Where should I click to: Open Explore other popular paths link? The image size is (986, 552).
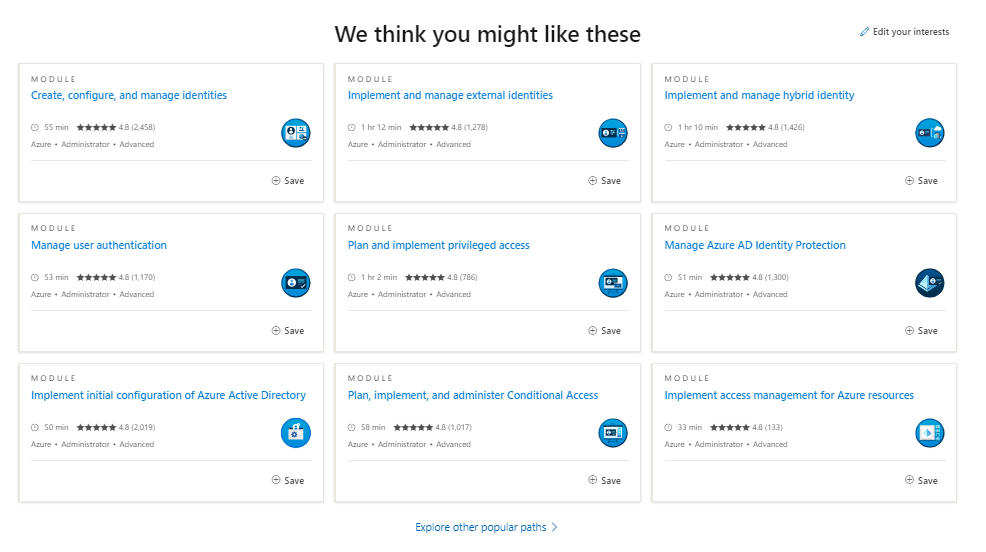point(486,527)
